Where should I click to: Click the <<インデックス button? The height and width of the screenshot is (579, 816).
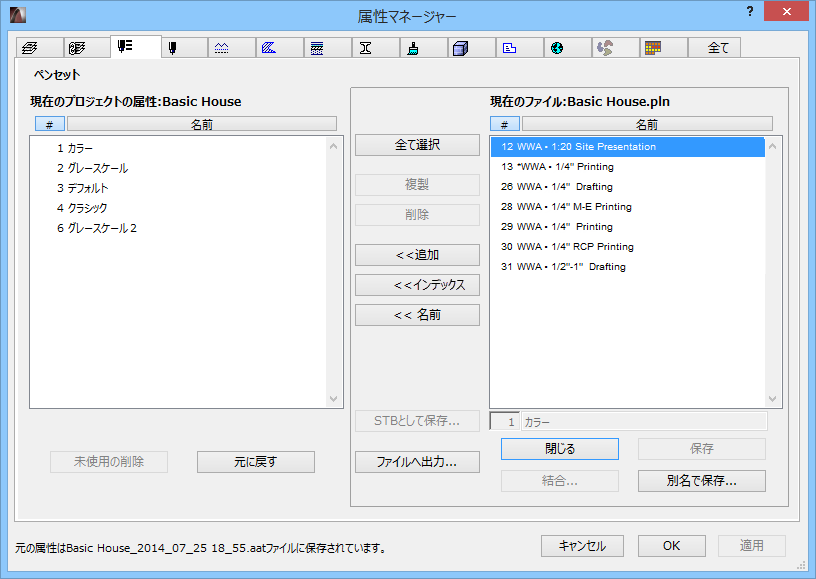coord(417,285)
